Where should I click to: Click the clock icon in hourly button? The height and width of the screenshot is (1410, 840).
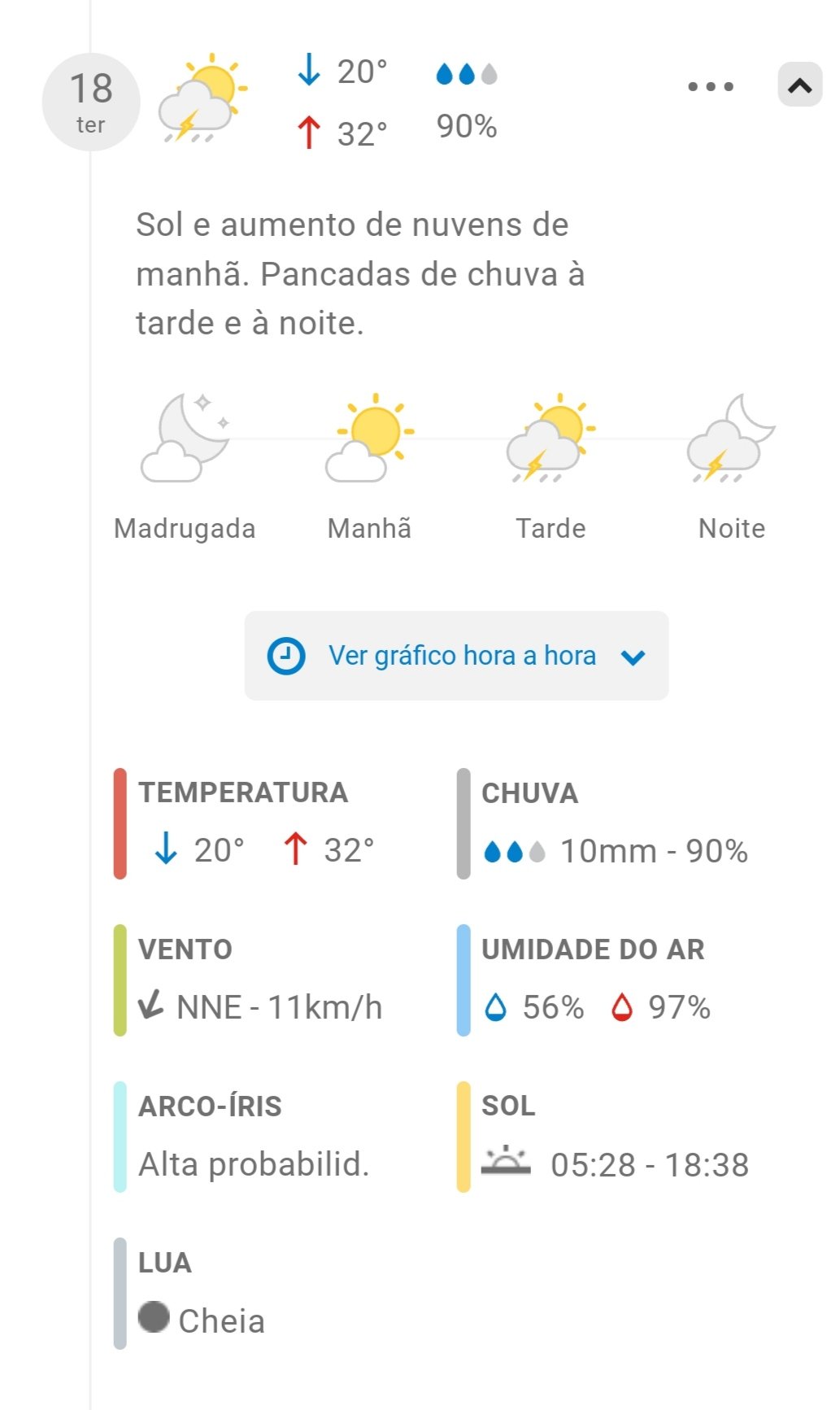(286, 656)
